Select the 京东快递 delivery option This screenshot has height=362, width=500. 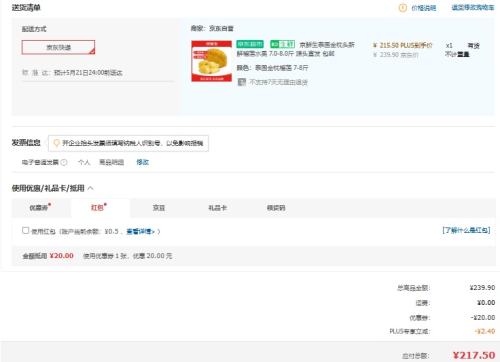click(58, 47)
